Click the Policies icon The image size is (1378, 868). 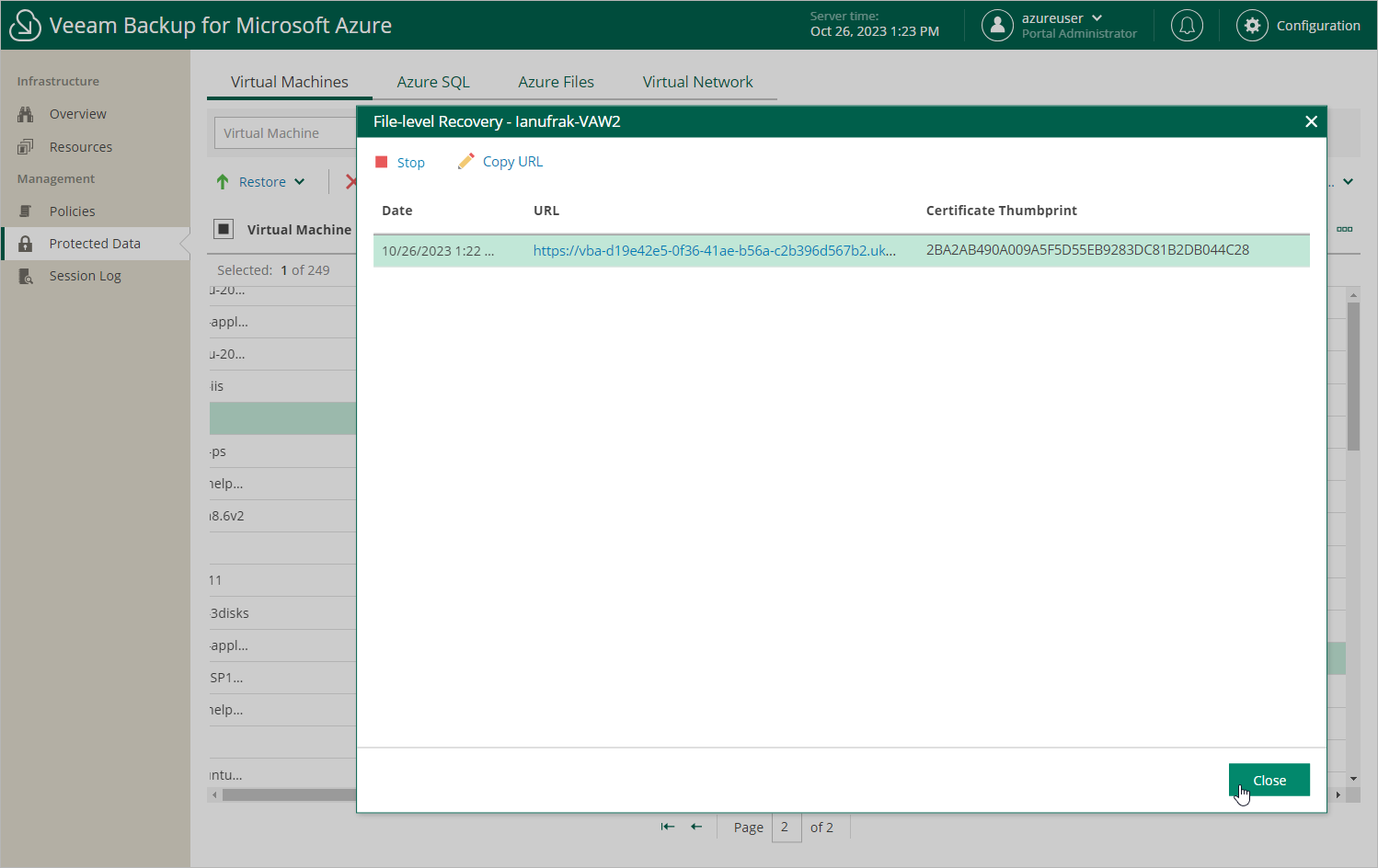click(x=26, y=211)
